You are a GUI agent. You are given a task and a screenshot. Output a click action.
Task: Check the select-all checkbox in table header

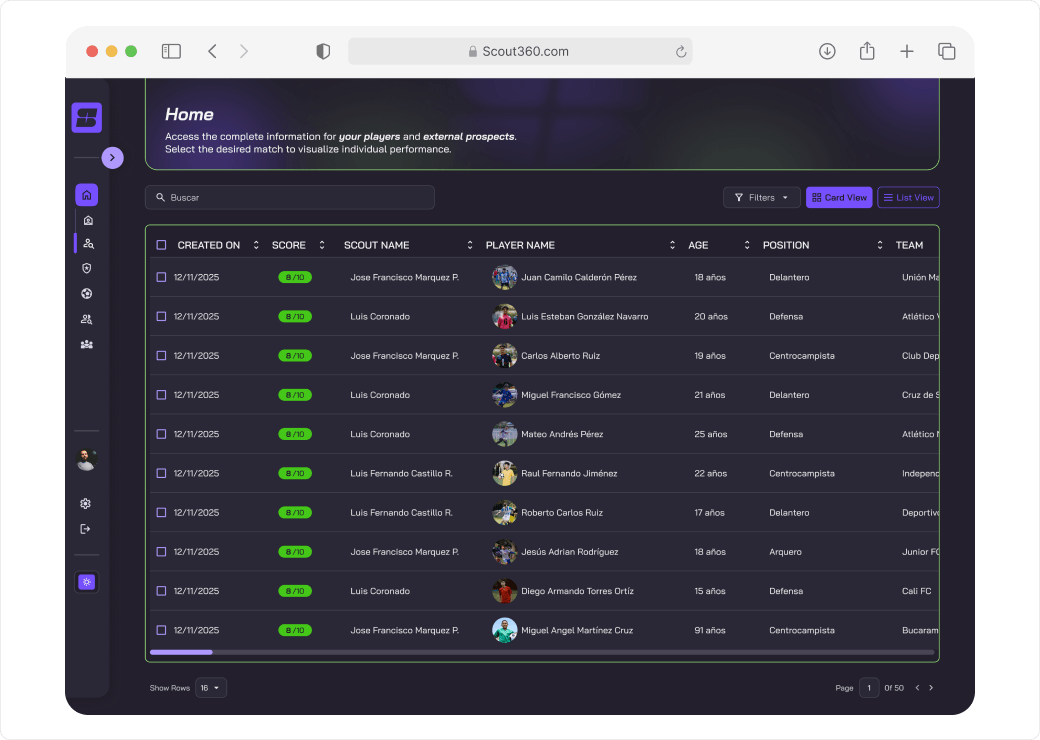tap(161, 245)
